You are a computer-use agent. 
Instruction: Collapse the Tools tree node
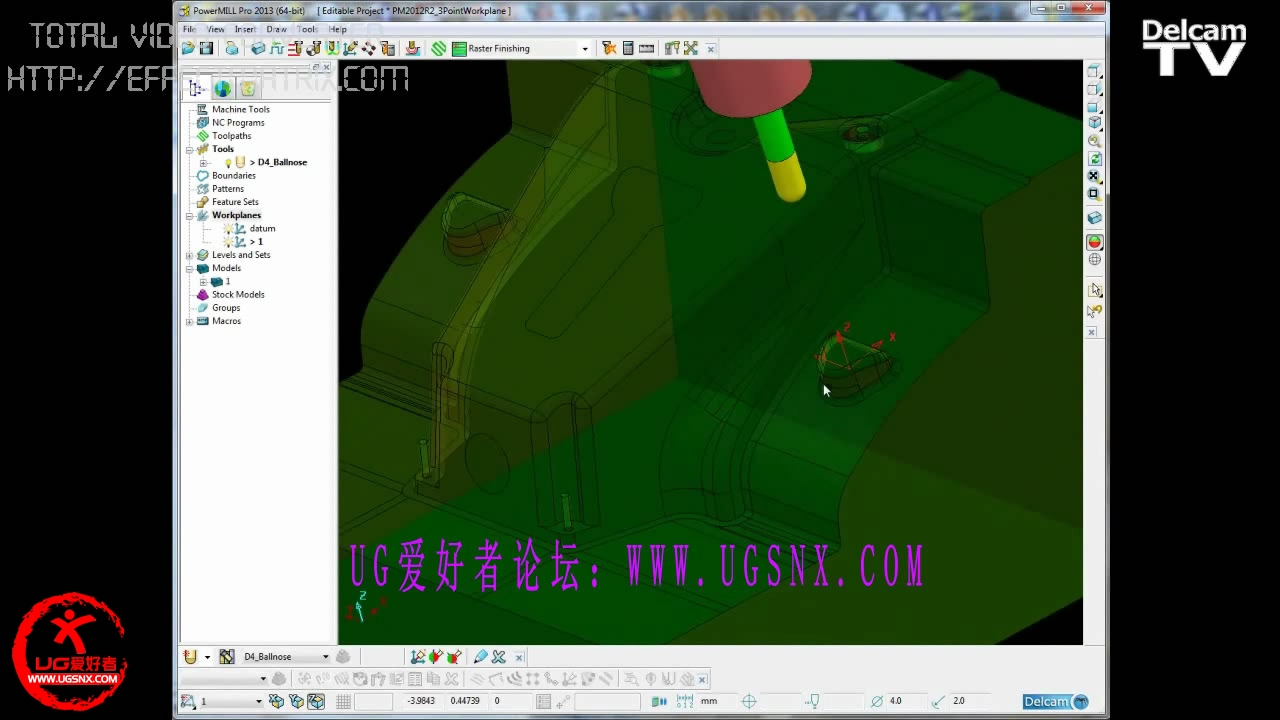point(190,149)
